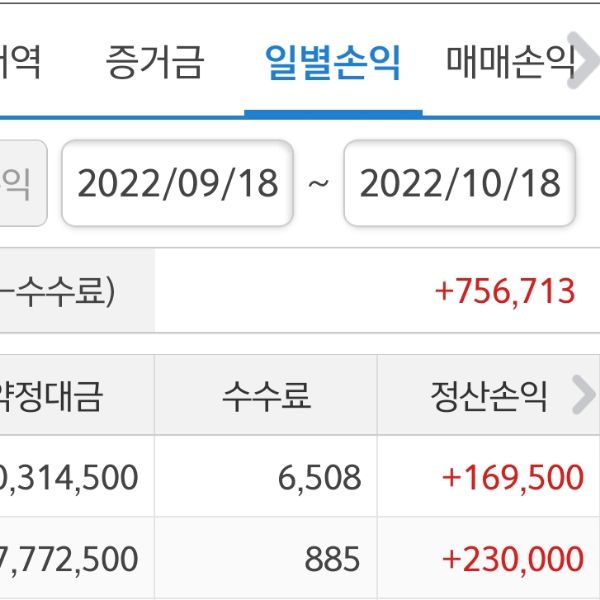Open the start date field 2022/09/18
The height and width of the screenshot is (600, 600).
178,184
